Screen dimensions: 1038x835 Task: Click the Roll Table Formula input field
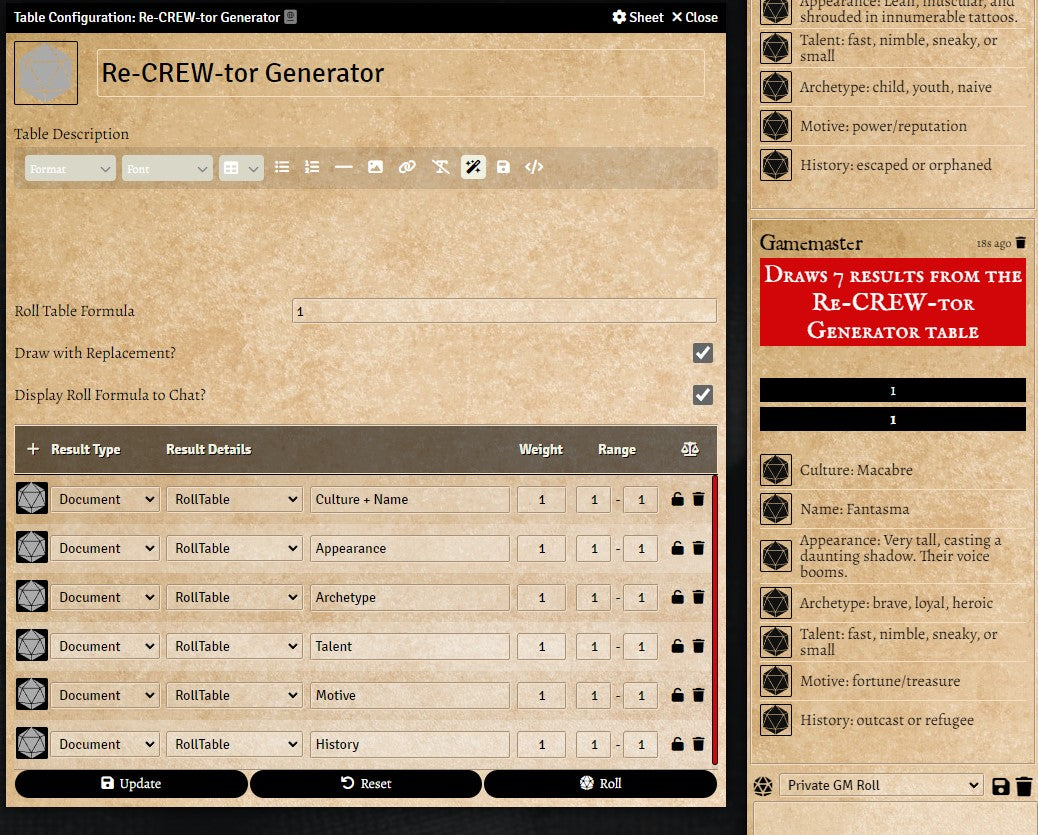(x=504, y=311)
